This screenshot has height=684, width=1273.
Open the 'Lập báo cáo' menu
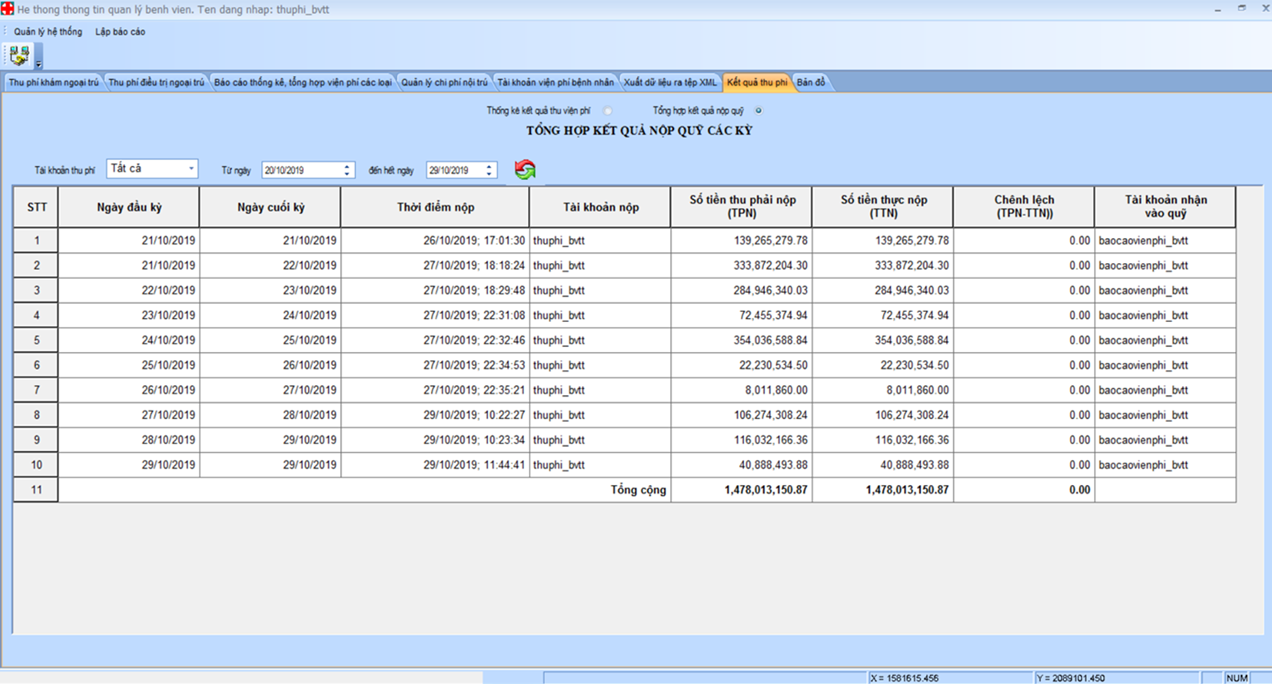(120, 32)
